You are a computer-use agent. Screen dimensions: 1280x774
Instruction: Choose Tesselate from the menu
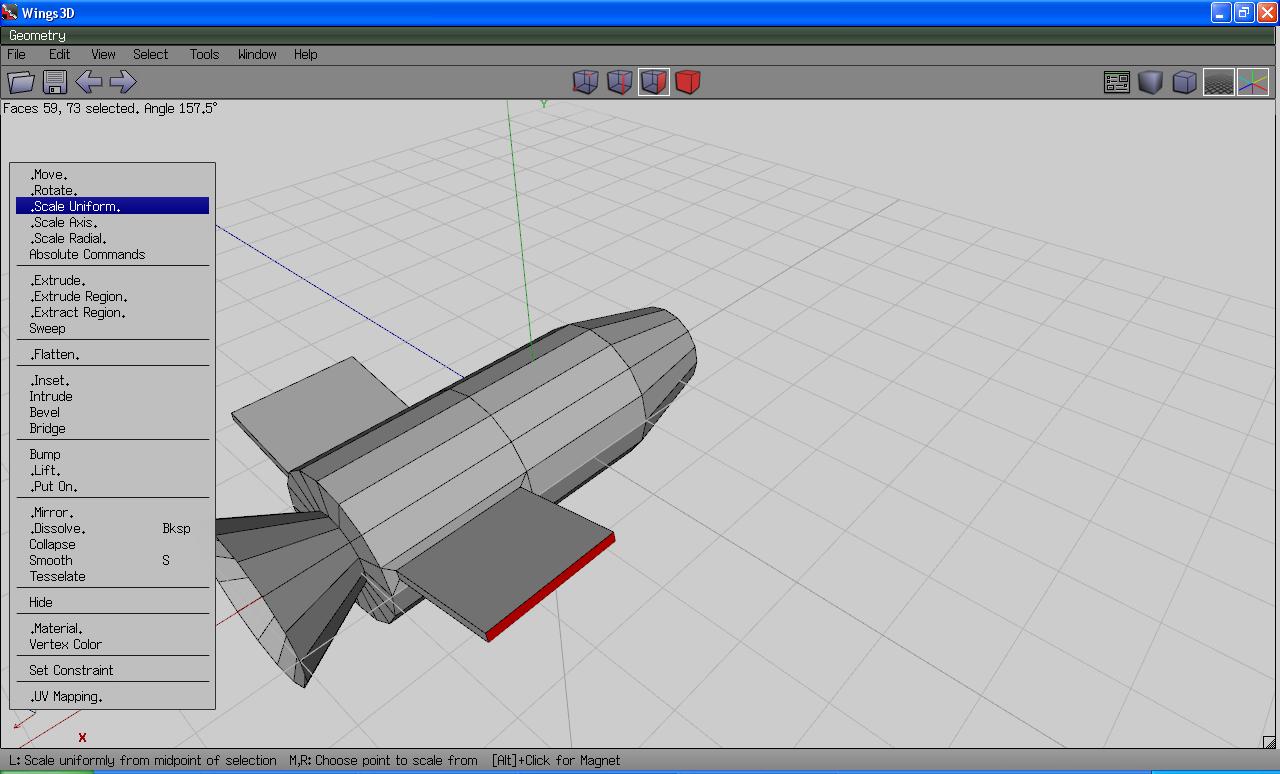(112, 576)
